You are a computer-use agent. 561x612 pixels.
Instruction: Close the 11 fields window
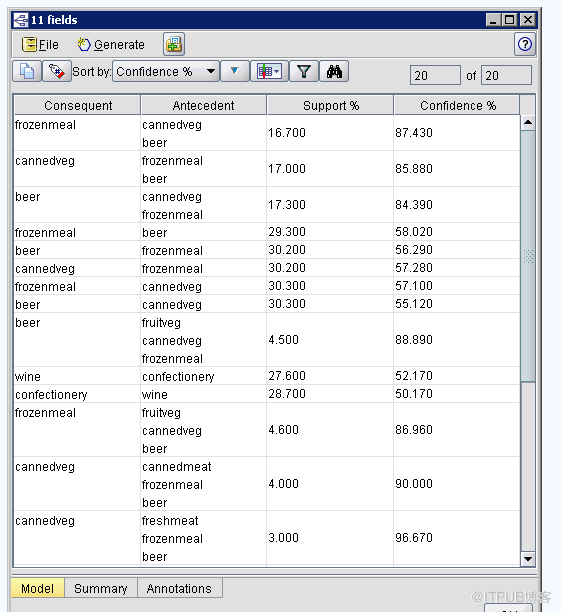tap(528, 20)
